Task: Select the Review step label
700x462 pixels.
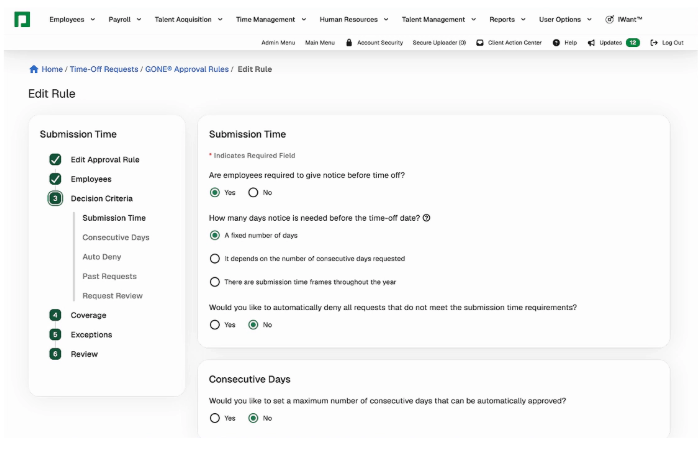Action: tap(84, 354)
